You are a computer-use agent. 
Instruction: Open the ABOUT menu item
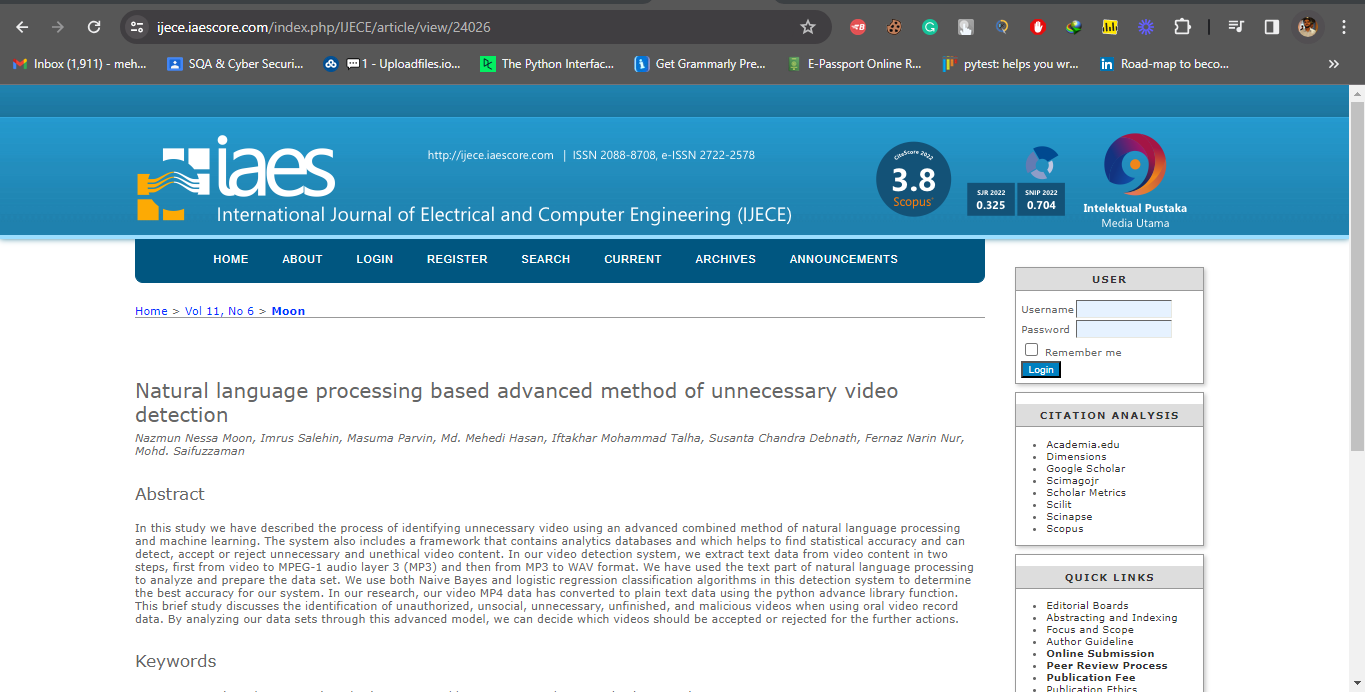(x=302, y=259)
